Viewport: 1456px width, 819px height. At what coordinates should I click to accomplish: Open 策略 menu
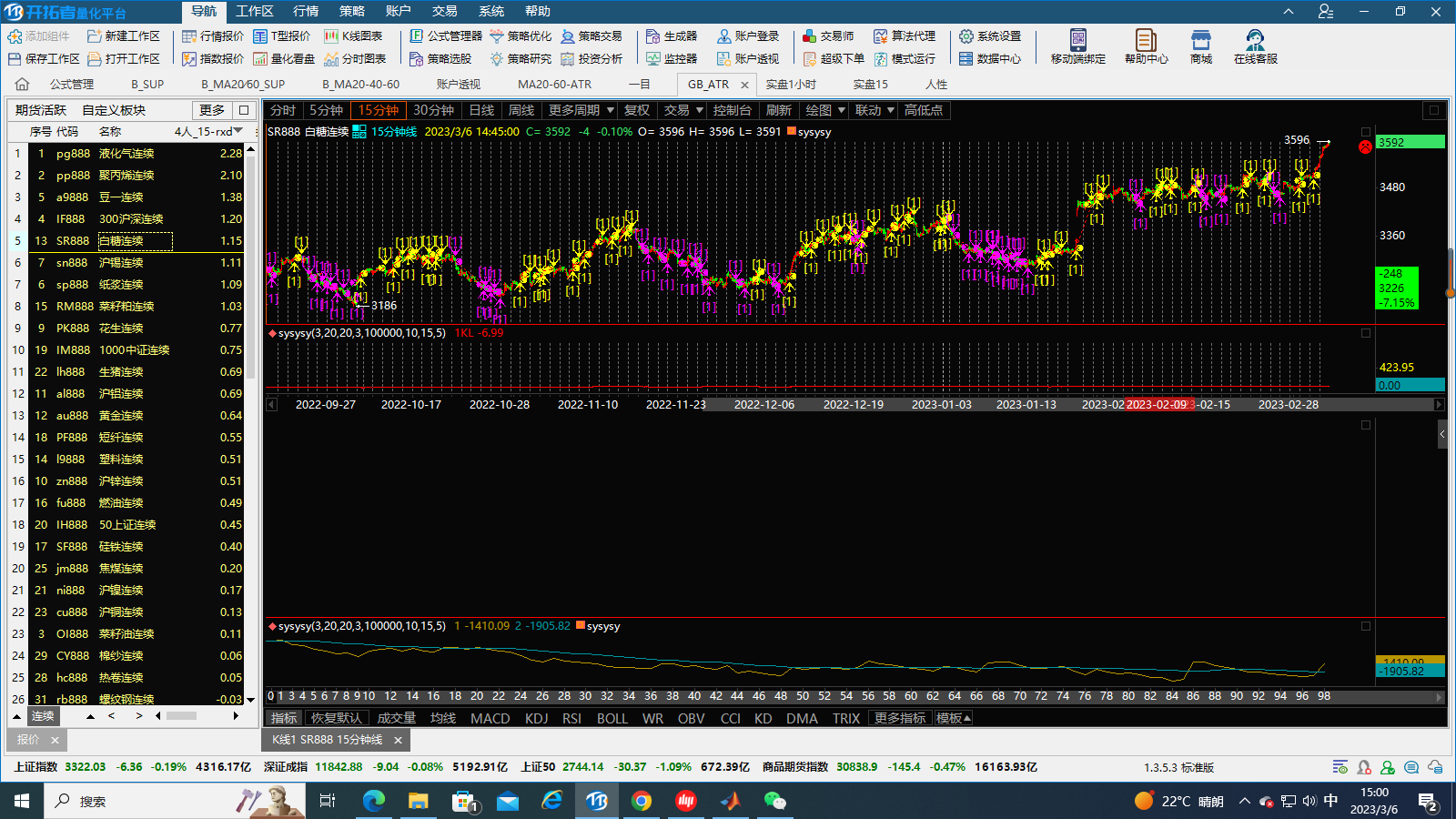(352, 11)
